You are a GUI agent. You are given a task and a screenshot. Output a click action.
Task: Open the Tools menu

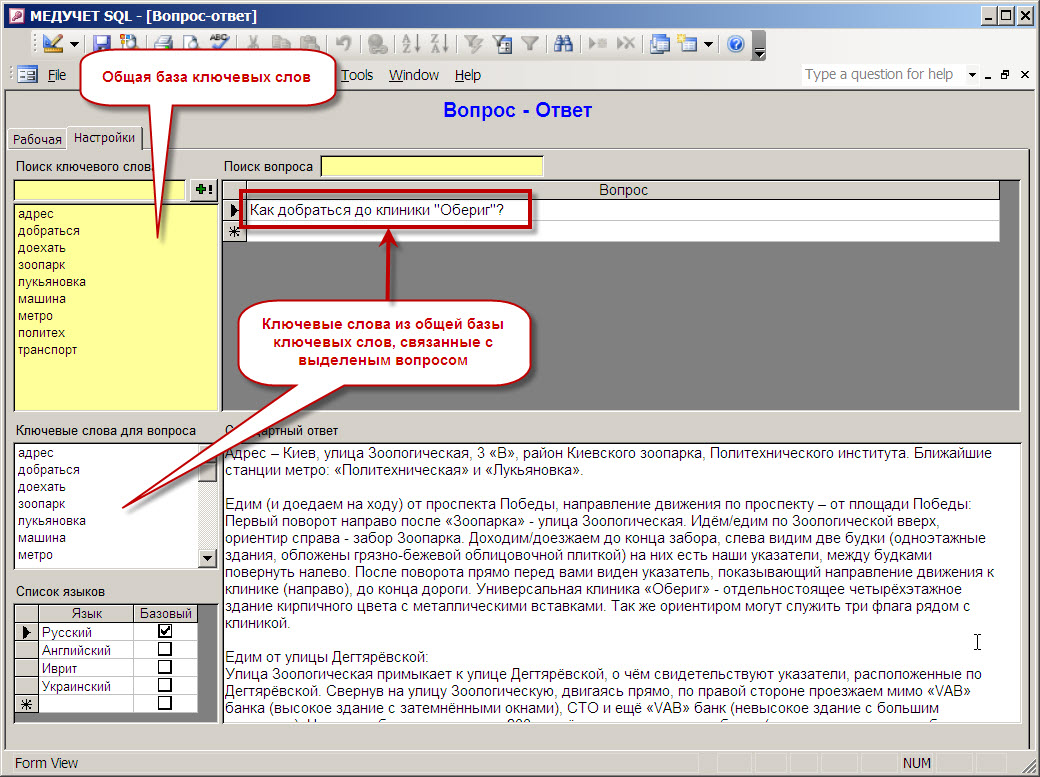(x=357, y=75)
